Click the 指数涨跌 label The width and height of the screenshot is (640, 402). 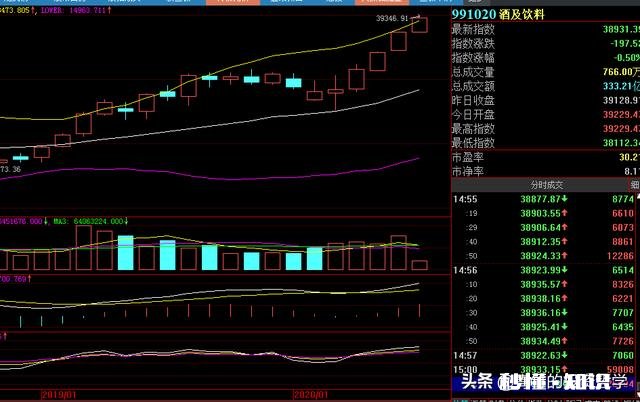tap(473, 44)
